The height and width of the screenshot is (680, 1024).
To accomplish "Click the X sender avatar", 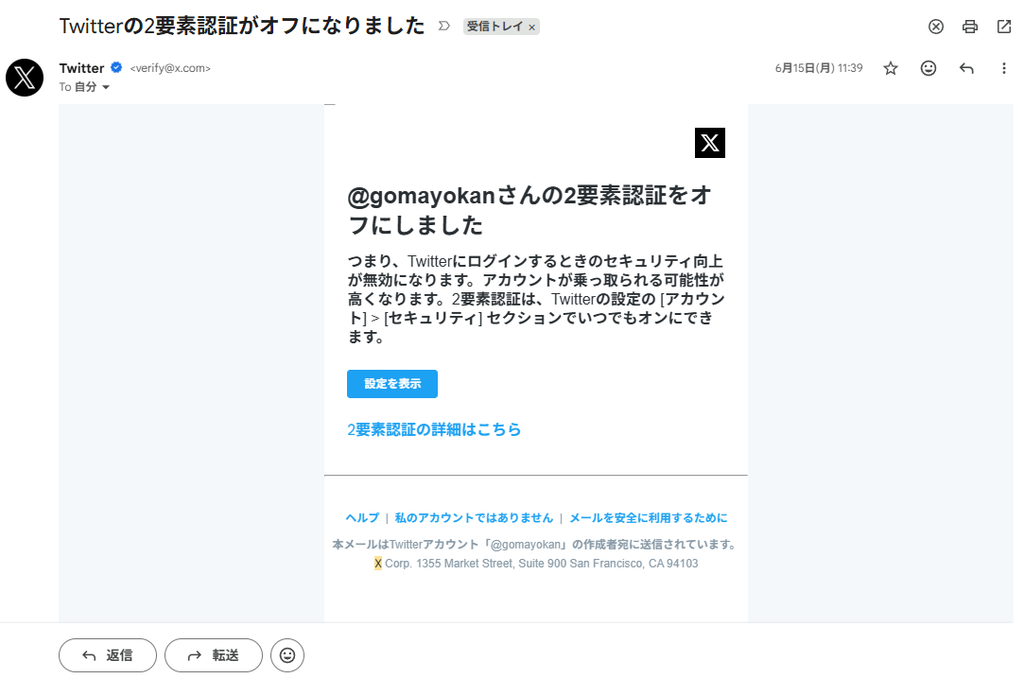I will point(25,78).
